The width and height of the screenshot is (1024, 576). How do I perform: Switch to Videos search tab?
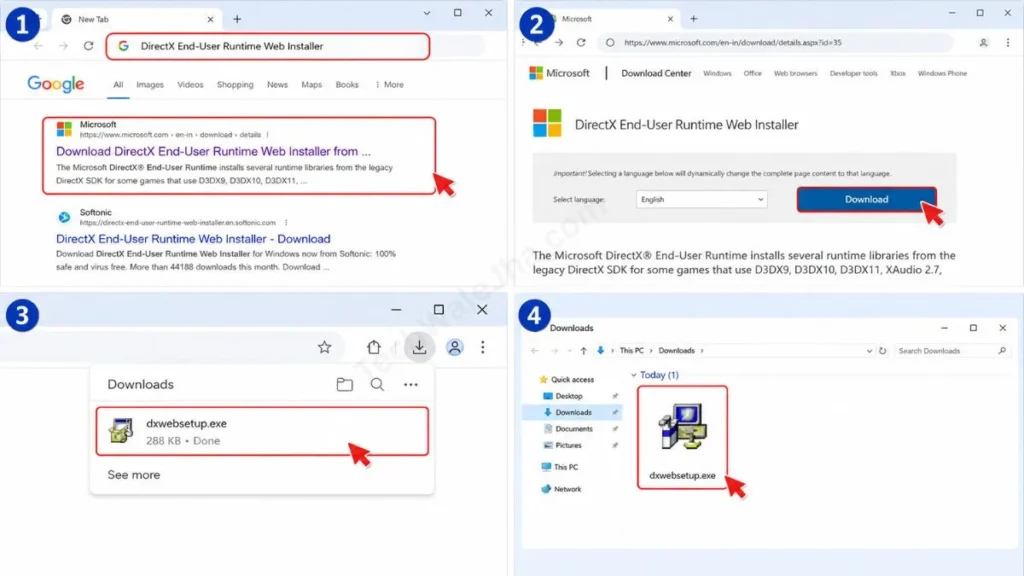tap(190, 85)
